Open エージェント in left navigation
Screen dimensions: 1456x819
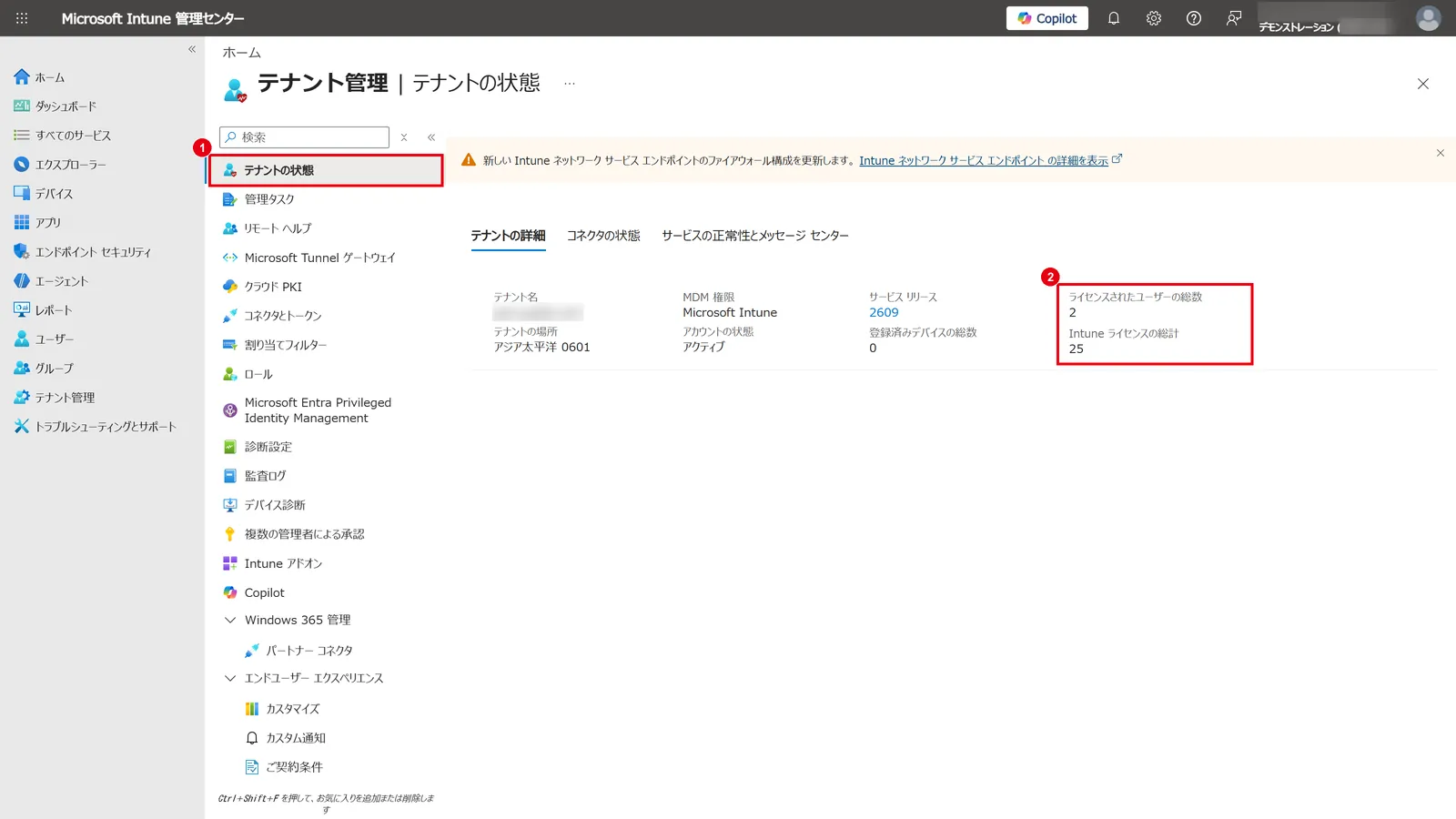point(51,281)
